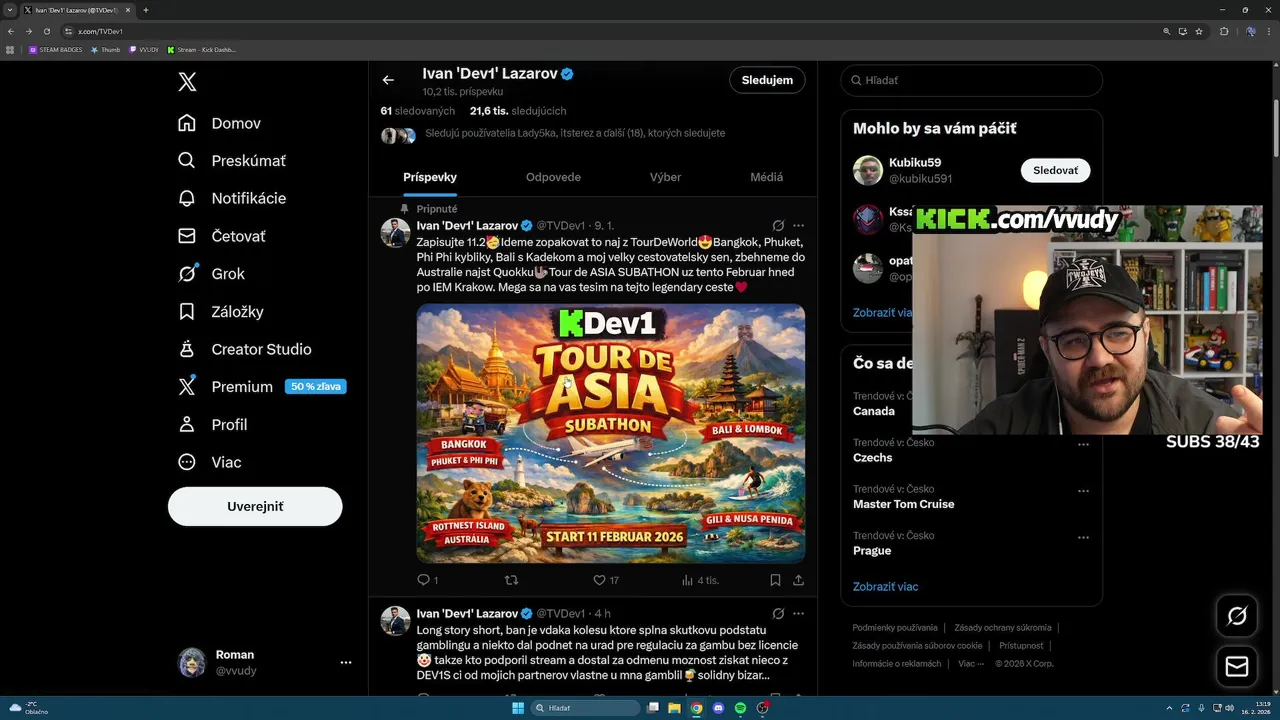Open the Stream - Kick Dashboard bookmark
This screenshot has height=720, width=1280.
pyautogui.click(x=202, y=49)
